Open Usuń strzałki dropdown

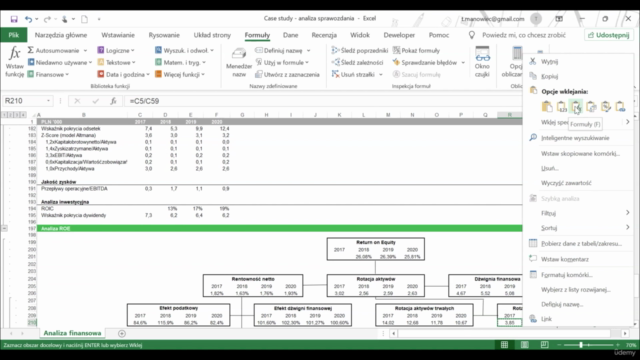click(x=357, y=74)
